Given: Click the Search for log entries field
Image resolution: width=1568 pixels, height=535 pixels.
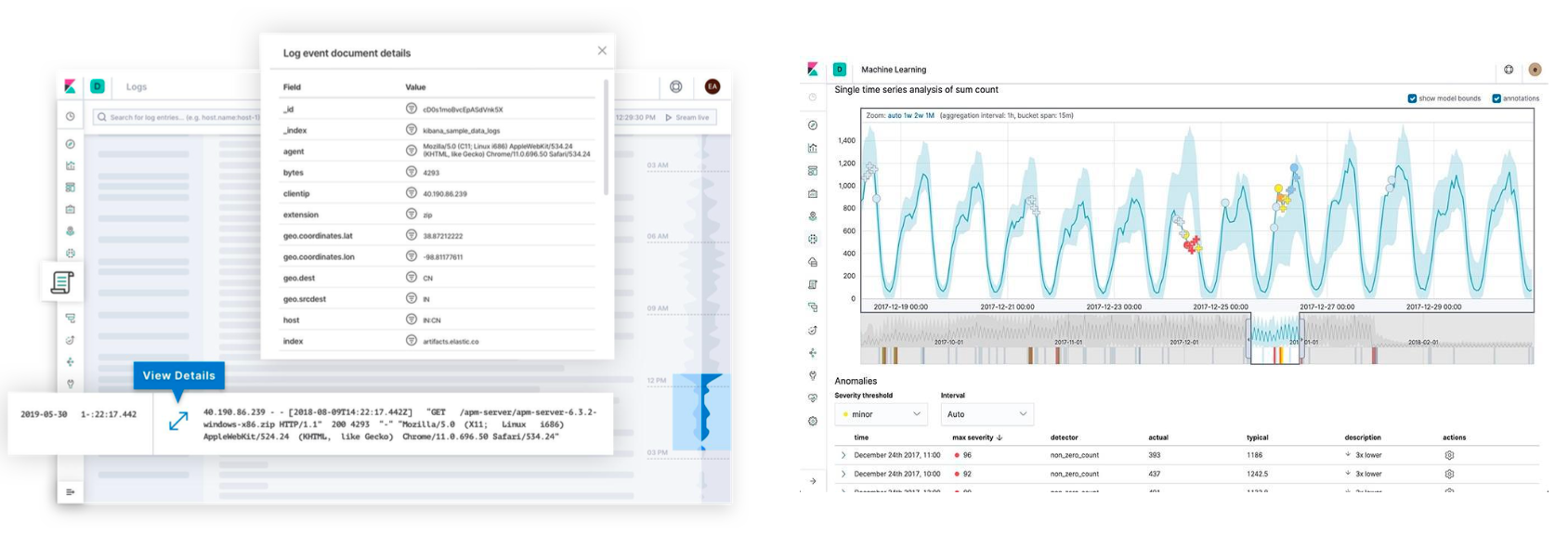Looking at the screenshot, I should point(176,117).
